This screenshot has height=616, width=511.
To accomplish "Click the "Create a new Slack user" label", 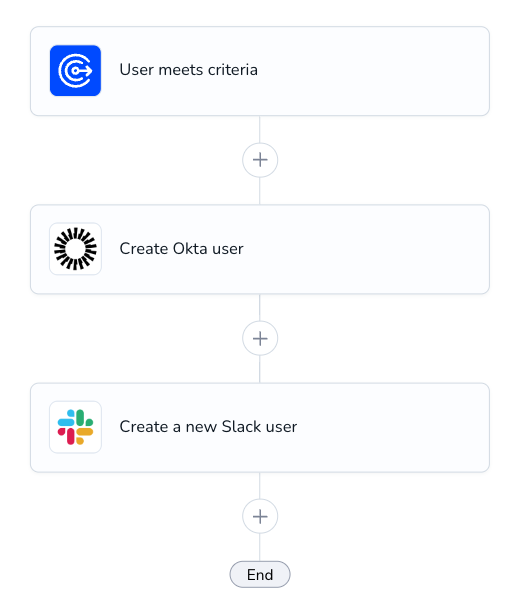I will [x=208, y=427].
